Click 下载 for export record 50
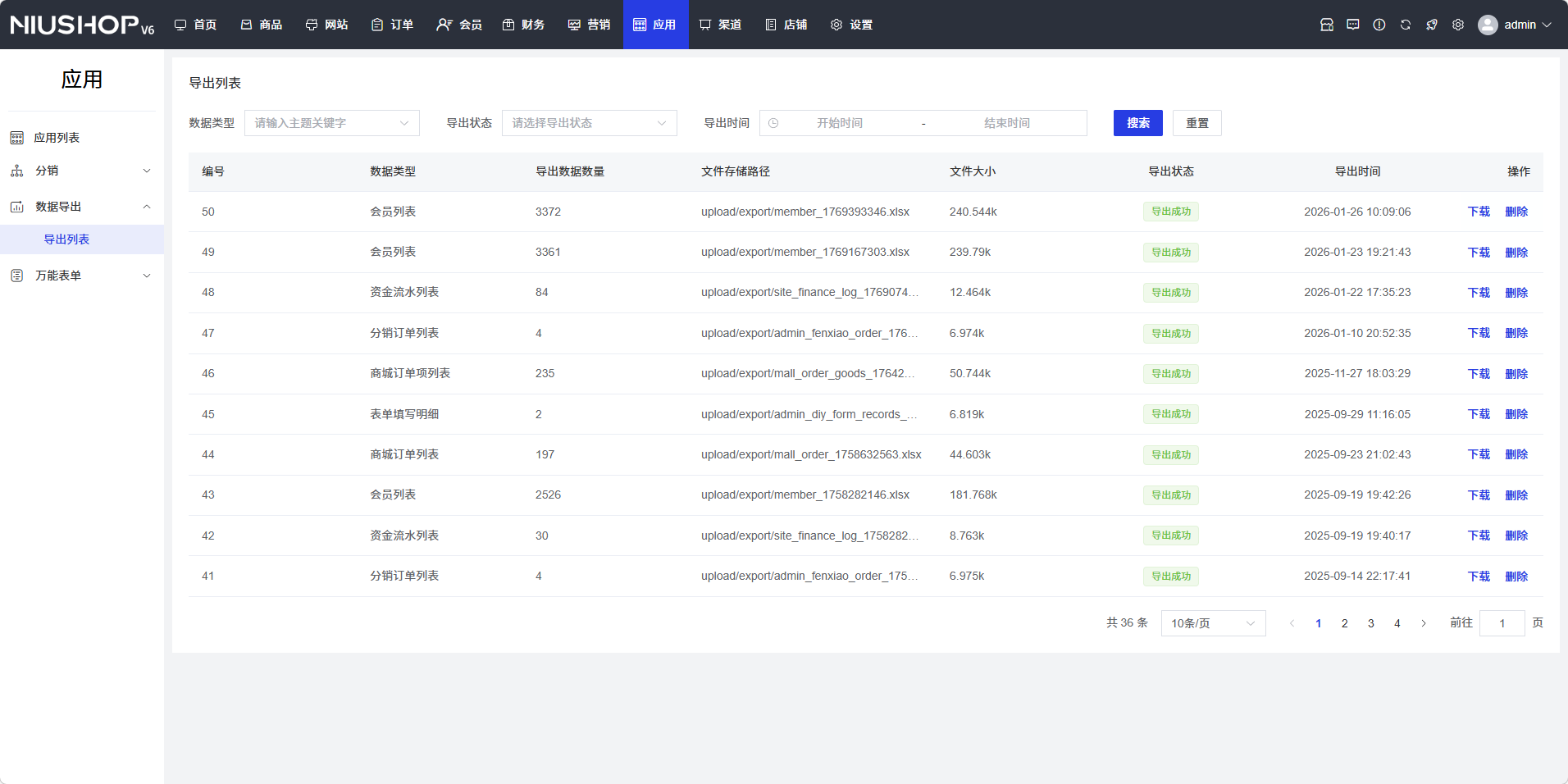Screen dimensions: 1568x784 [x=1479, y=212]
